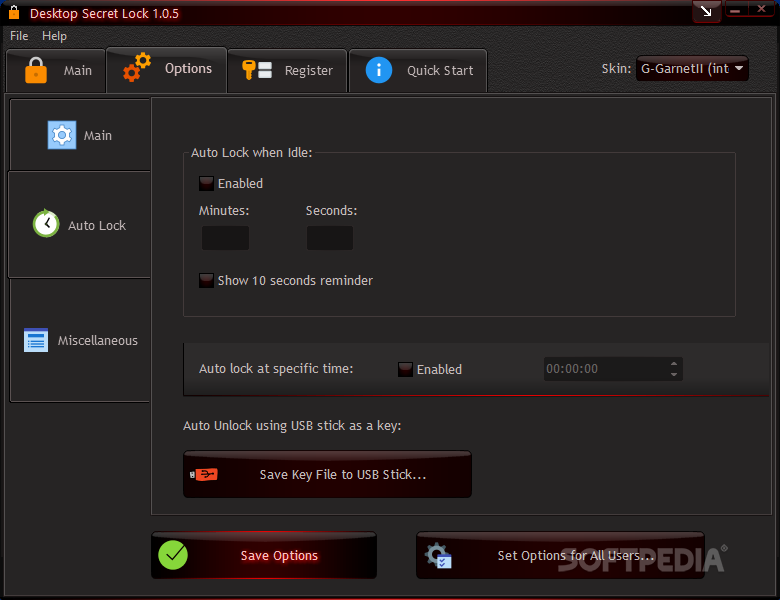Click the green clock Auto Lock icon
The width and height of the screenshot is (780, 600).
46,223
